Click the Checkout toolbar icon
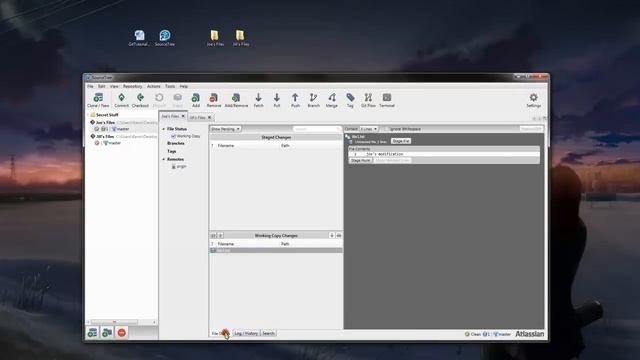 pos(140,100)
